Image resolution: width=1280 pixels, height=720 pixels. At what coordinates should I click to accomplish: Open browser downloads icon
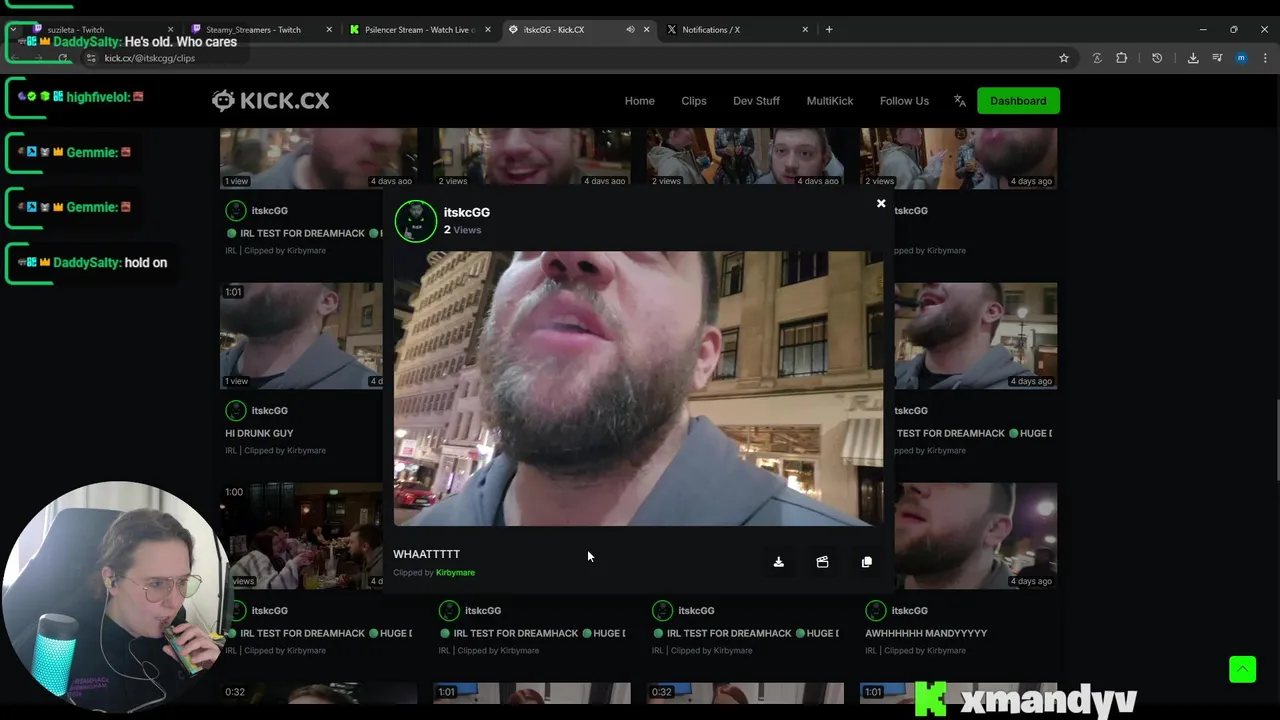tap(1193, 58)
